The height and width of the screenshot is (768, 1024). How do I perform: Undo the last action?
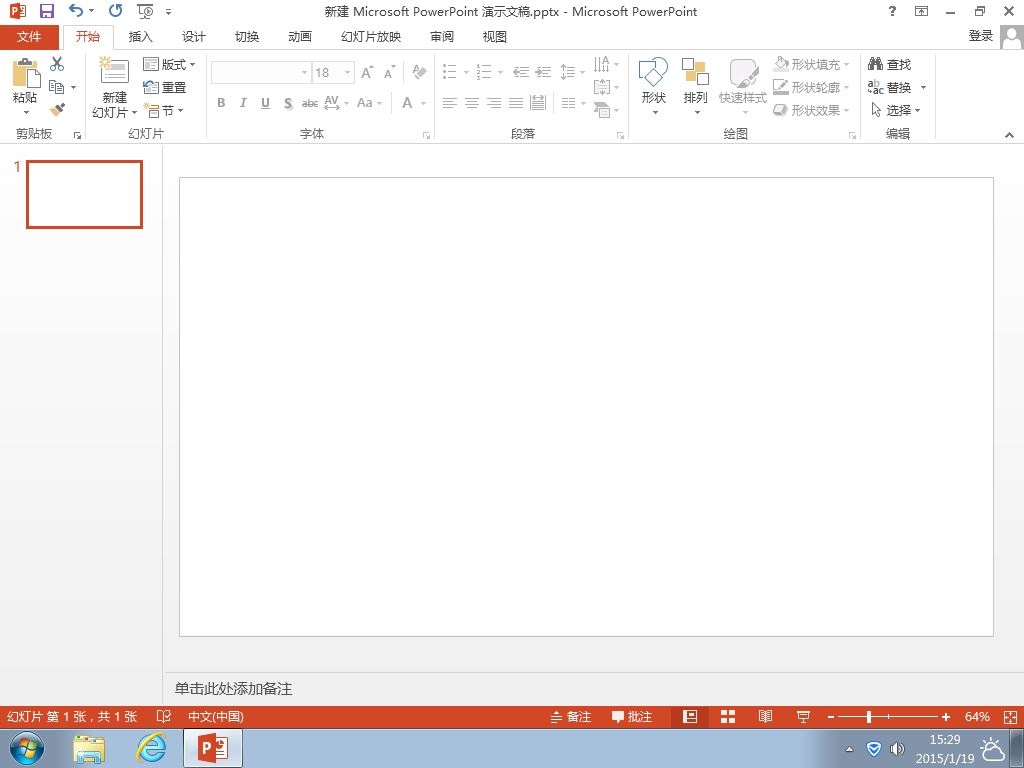coord(76,10)
